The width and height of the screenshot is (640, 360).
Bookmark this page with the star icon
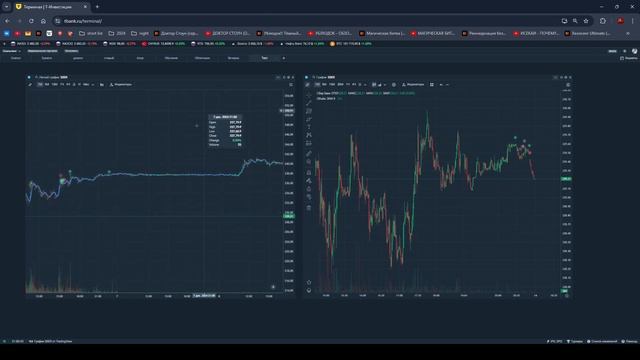pos(586,21)
